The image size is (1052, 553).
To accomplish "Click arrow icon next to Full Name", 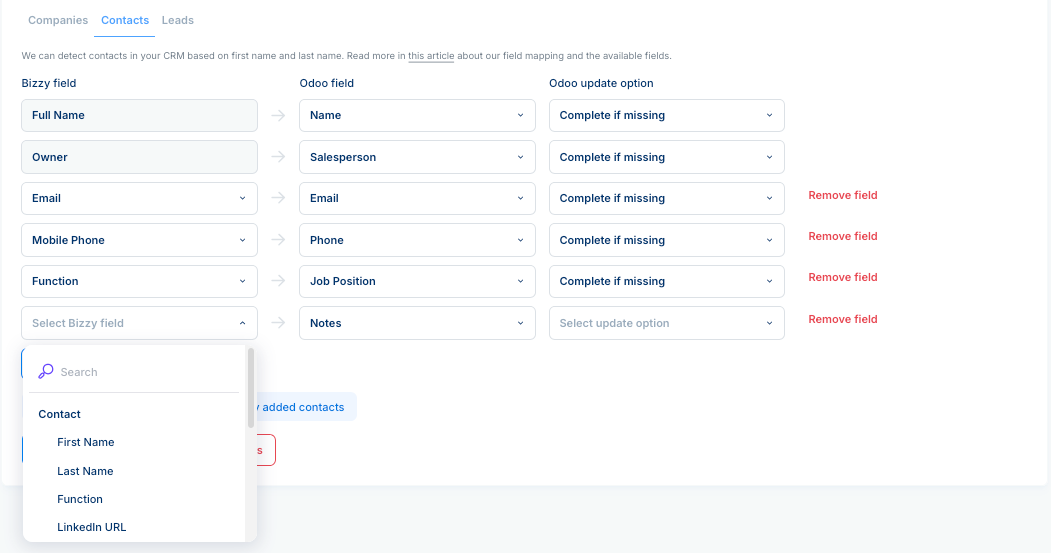I will [278, 115].
